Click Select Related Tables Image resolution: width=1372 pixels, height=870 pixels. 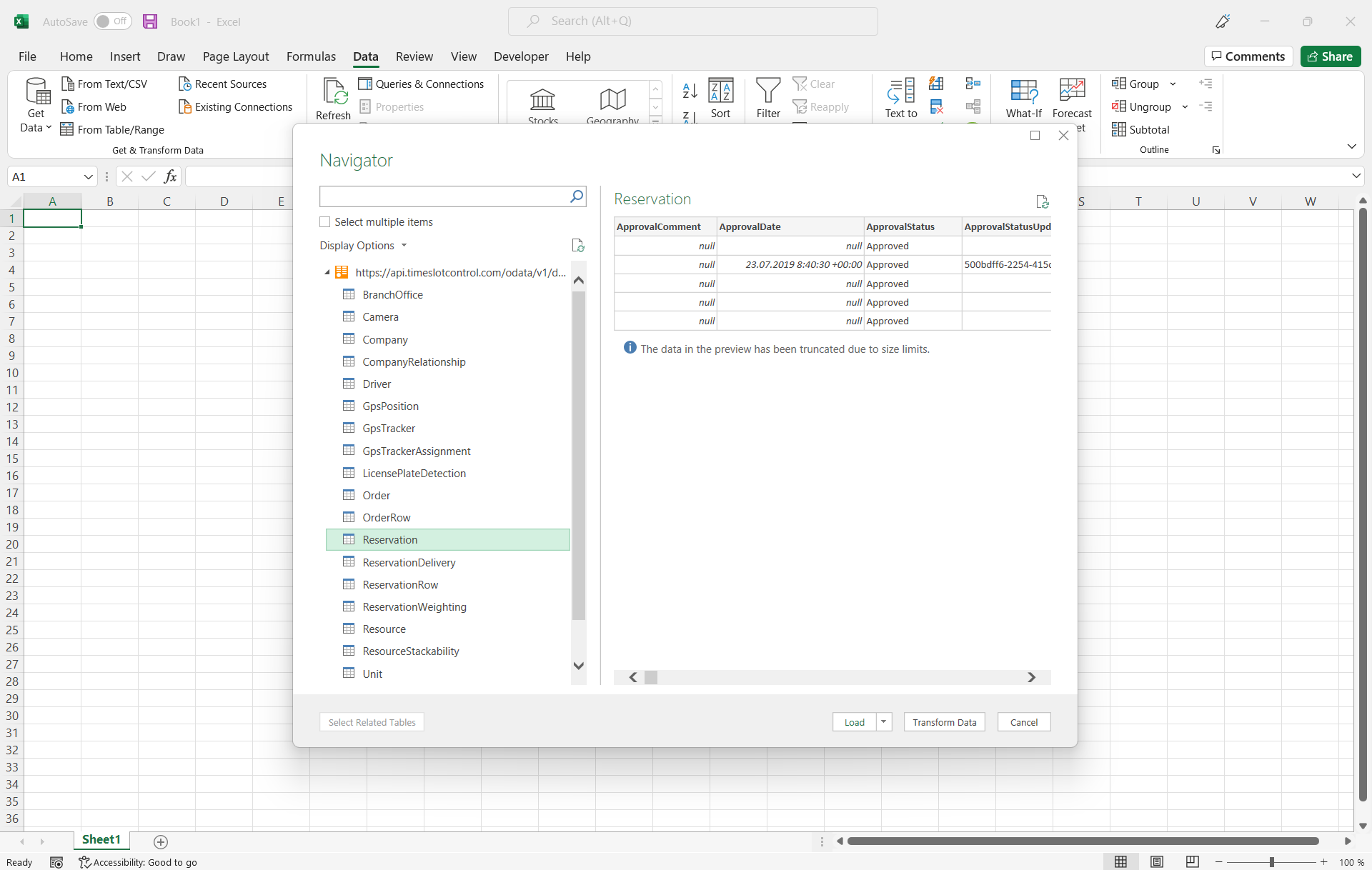[372, 721]
